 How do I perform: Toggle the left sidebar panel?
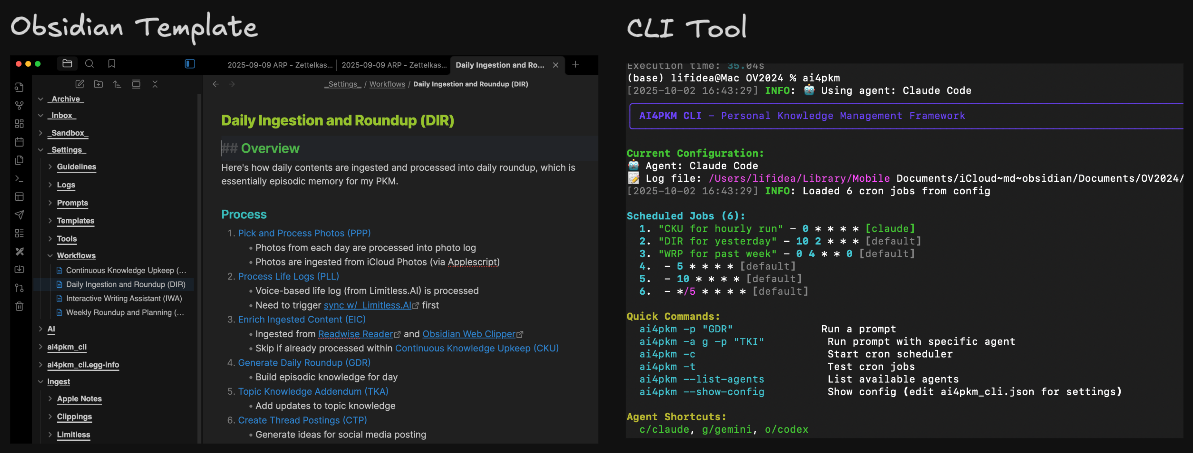[190, 64]
